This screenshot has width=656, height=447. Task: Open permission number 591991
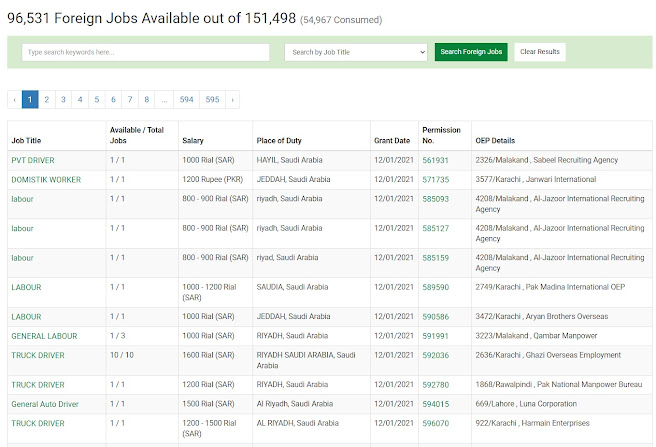[x=436, y=336]
